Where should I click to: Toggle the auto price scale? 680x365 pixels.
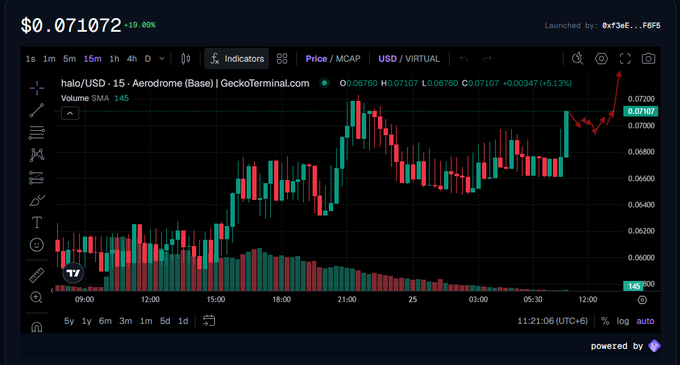645,321
